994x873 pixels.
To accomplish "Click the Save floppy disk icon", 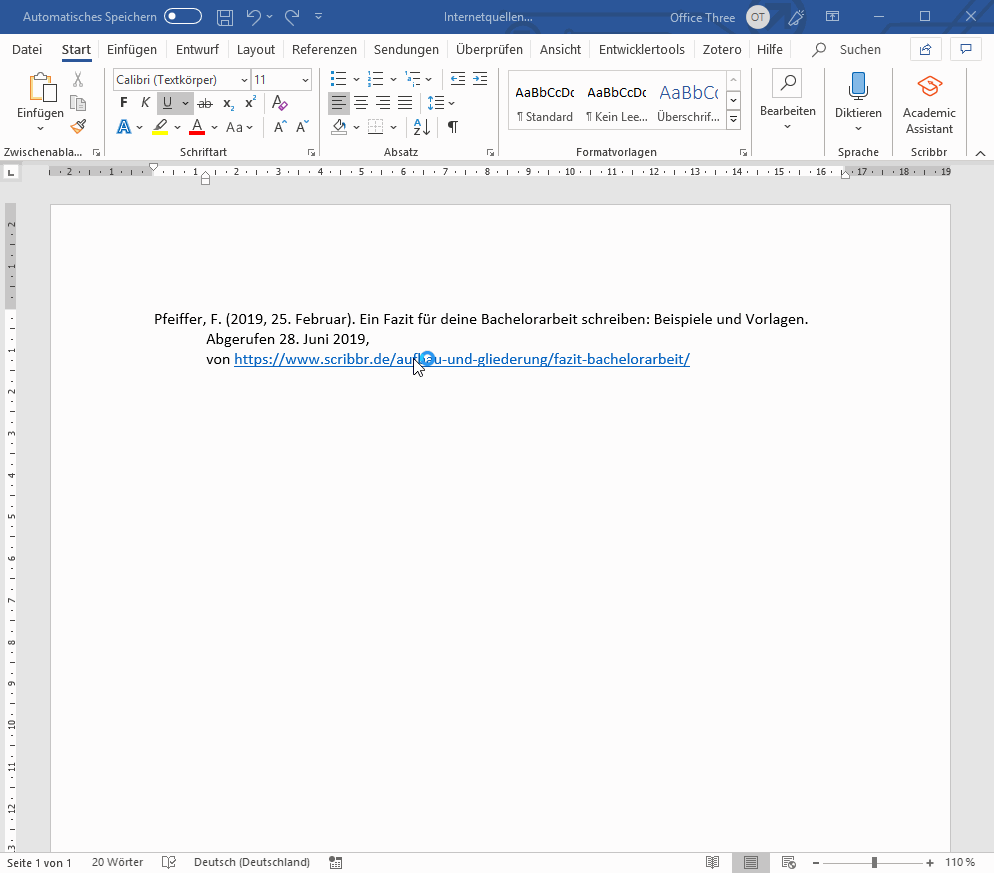I will [x=225, y=17].
